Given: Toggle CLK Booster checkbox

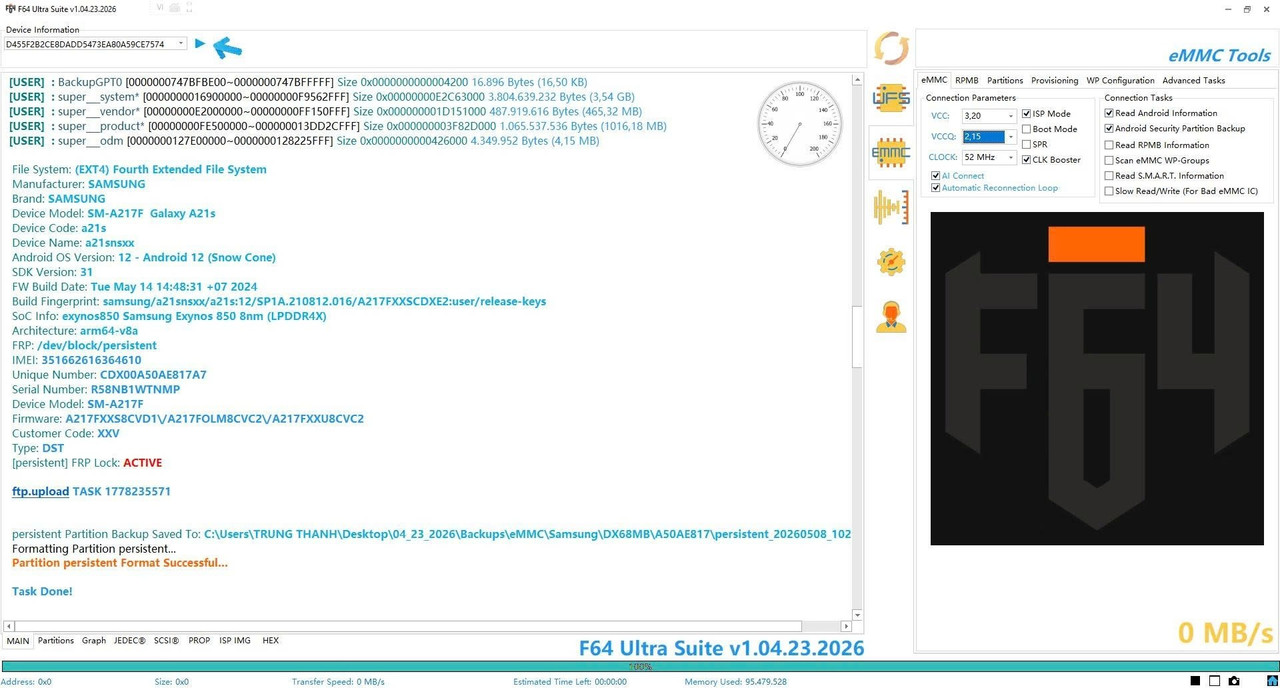Looking at the screenshot, I should (1027, 160).
